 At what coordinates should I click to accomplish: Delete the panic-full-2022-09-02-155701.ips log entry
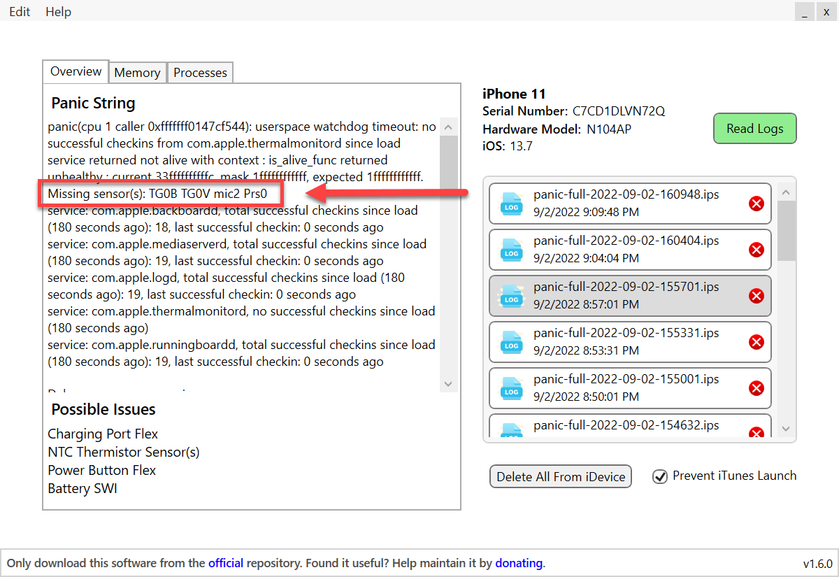coord(756,295)
